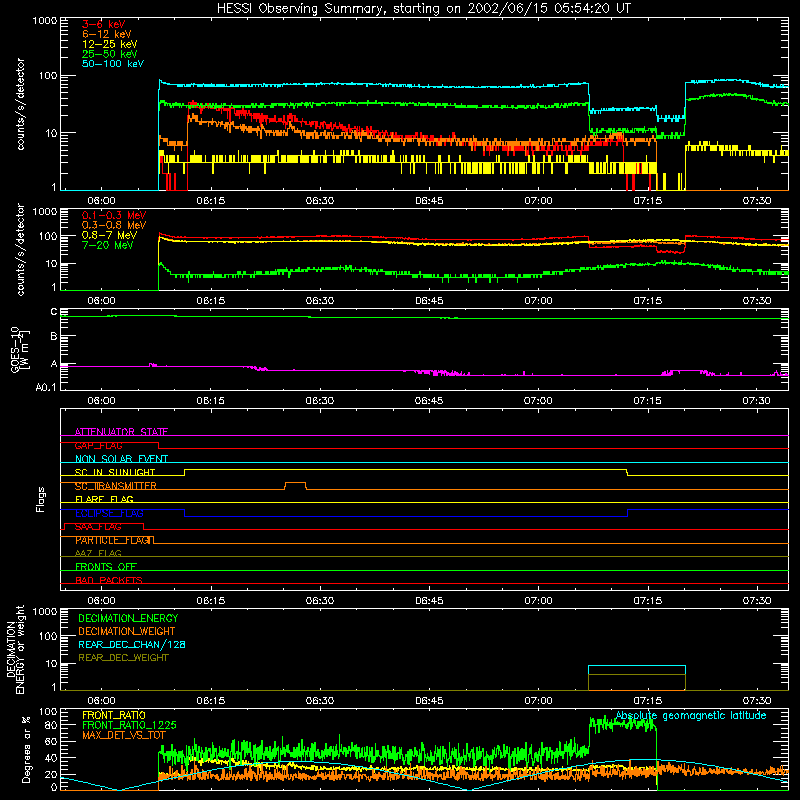This screenshot has height=800, width=800.
Task: Select the 07:00 tick under the GOES panel
Action: (538, 401)
